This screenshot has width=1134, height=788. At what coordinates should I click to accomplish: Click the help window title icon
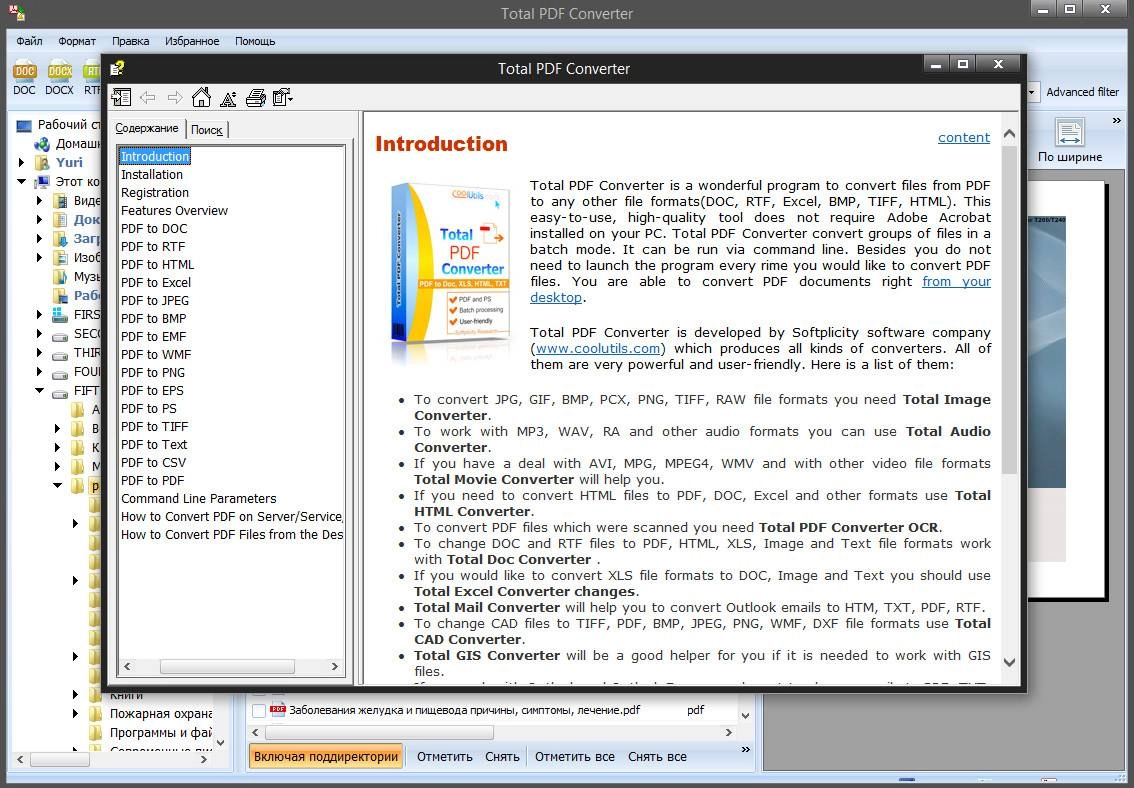pyautogui.click(x=117, y=68)
